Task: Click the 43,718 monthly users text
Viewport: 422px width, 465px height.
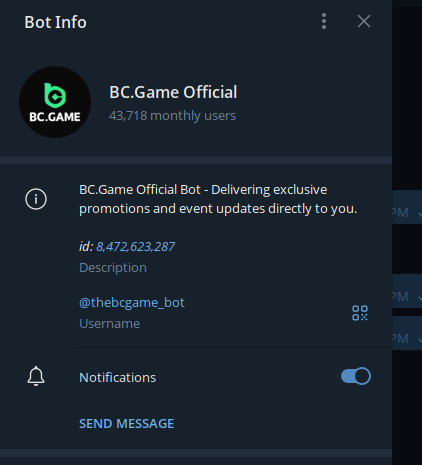Action: pyautogui.click(x=172, y=116)
